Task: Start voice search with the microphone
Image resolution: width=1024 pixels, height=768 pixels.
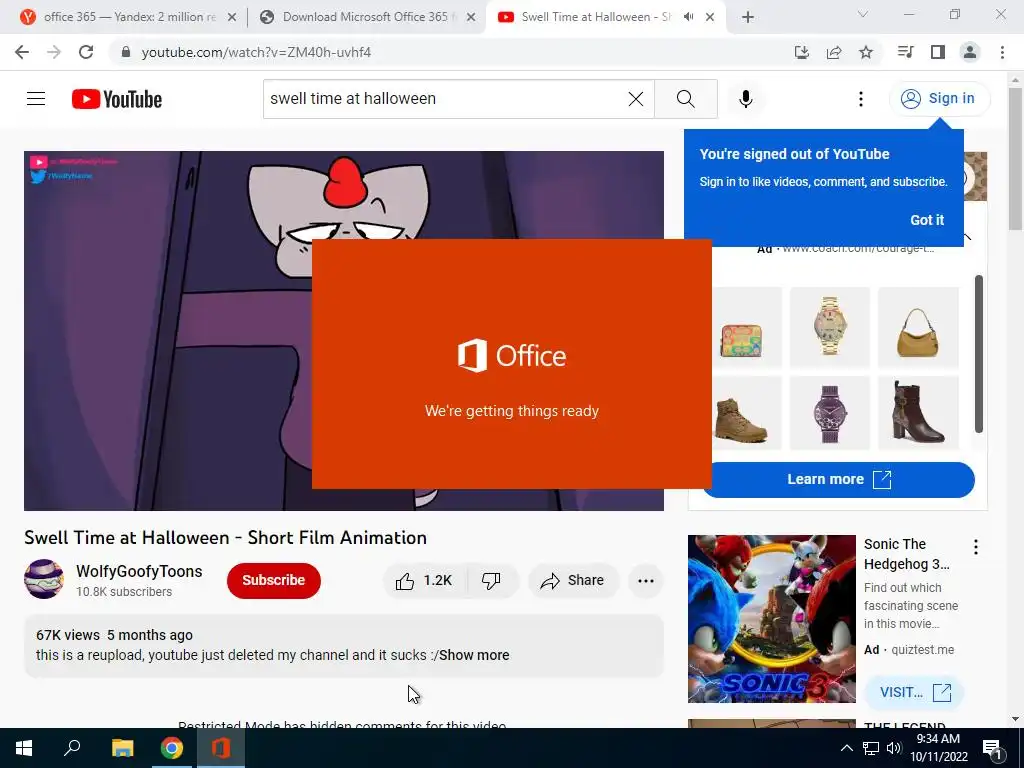Action: 746,99
